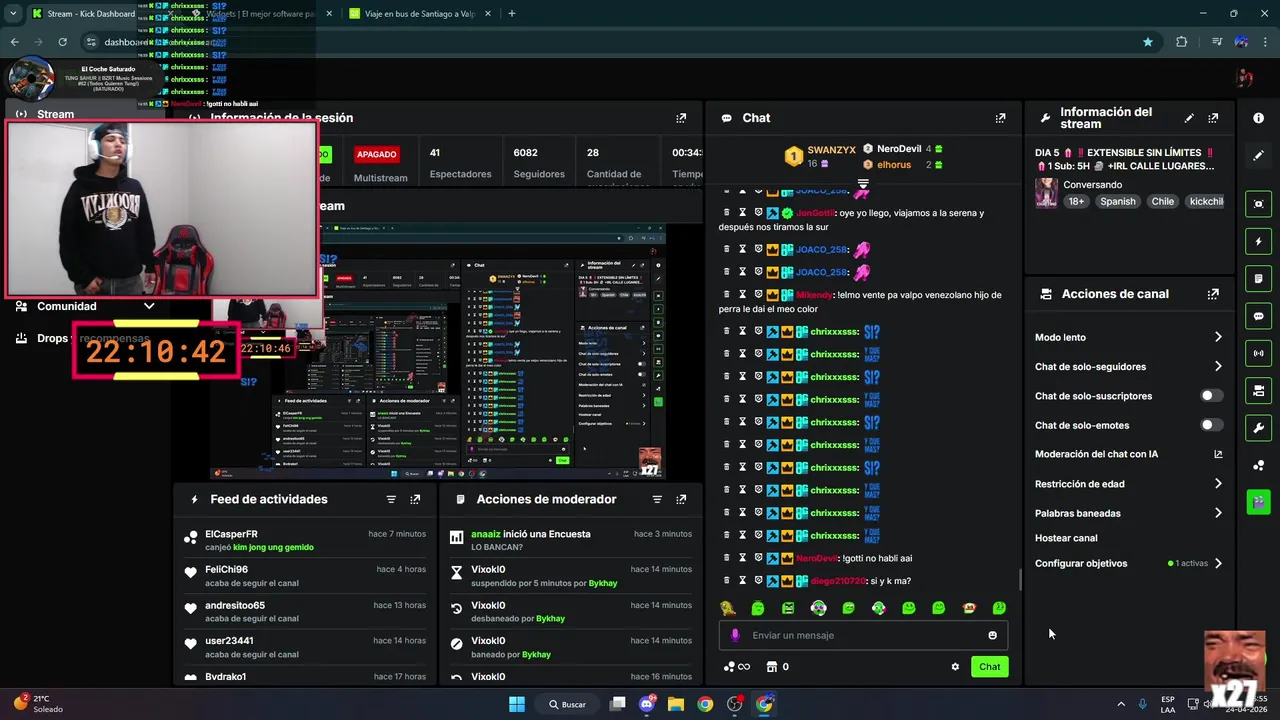Screen dimensions: 1280x720
Task: Open Moderación del chat con IA external link
Action: (x=1218, y=454)
